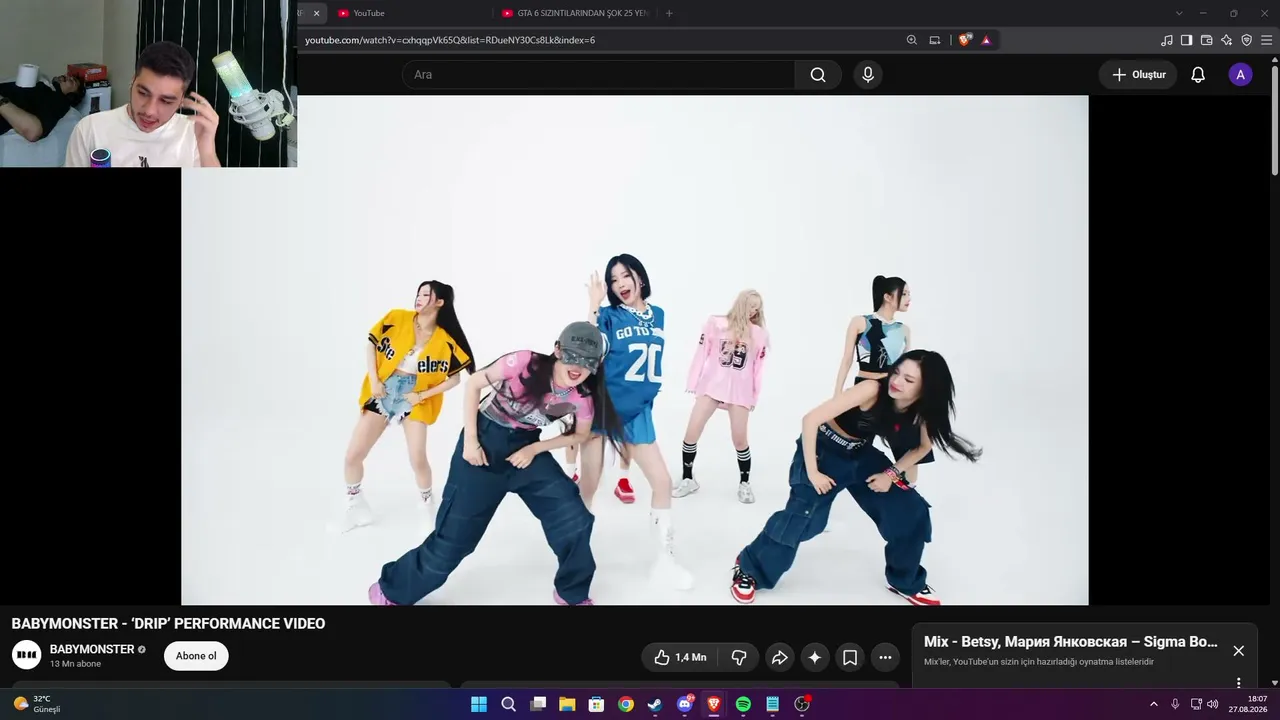Open the weather widget showing 32°C
Screen dimensions: 1280x720
coord(36,704)
